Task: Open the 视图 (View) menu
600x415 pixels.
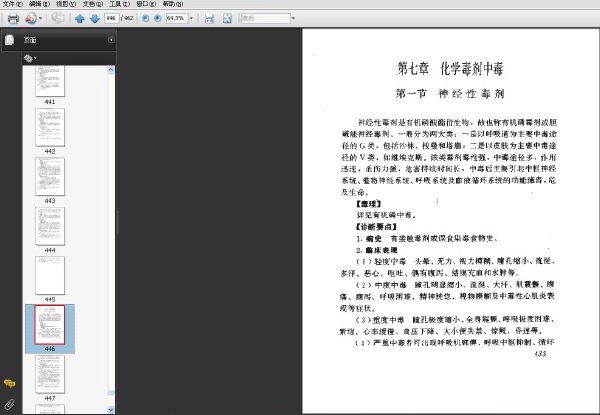Action: click(x=66, y=4)
